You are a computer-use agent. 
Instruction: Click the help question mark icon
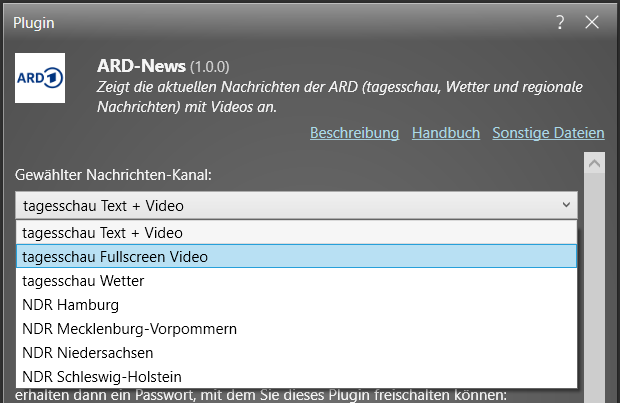coord(560,21)
